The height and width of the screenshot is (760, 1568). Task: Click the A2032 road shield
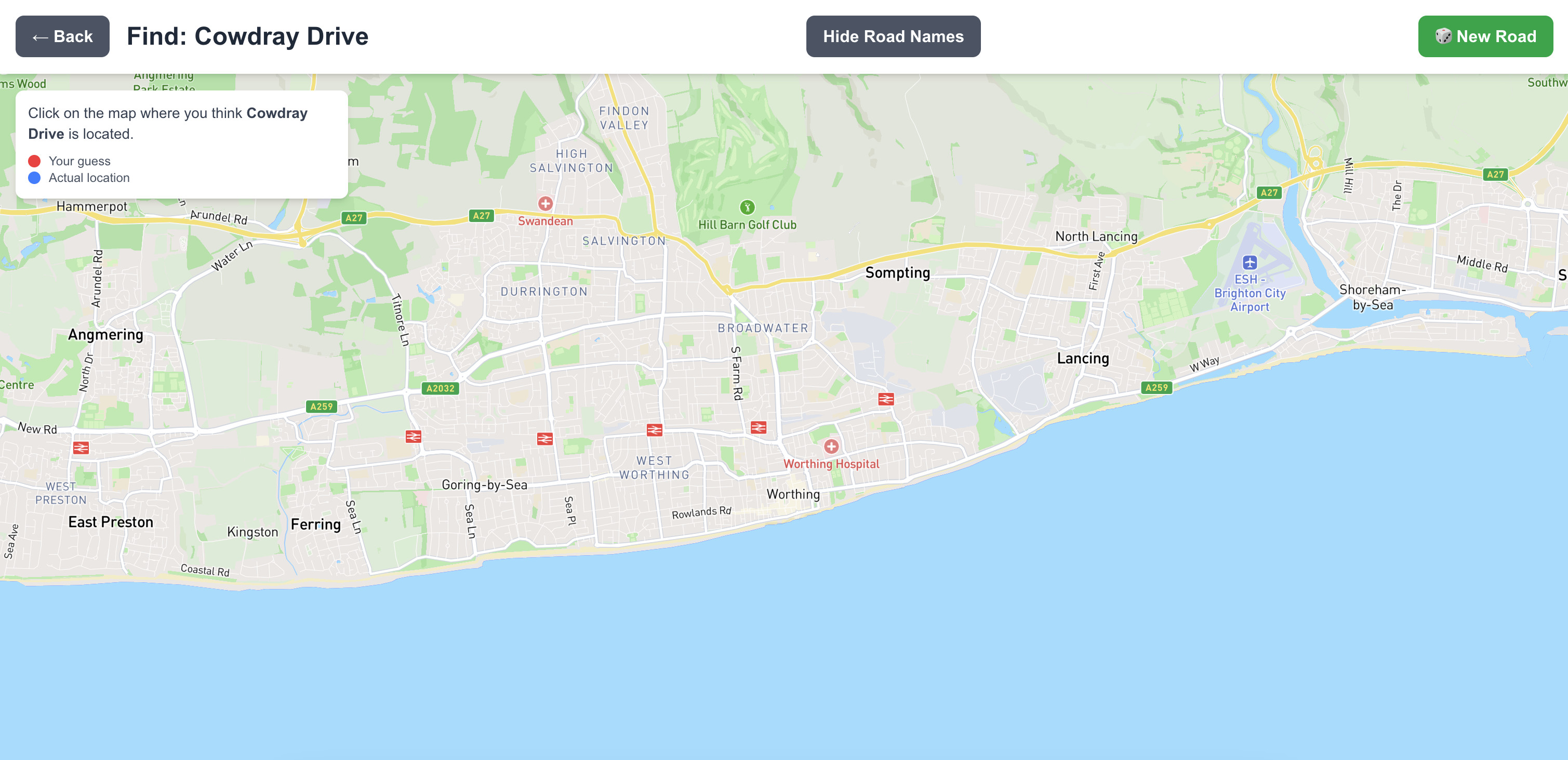tap(440, 388)
